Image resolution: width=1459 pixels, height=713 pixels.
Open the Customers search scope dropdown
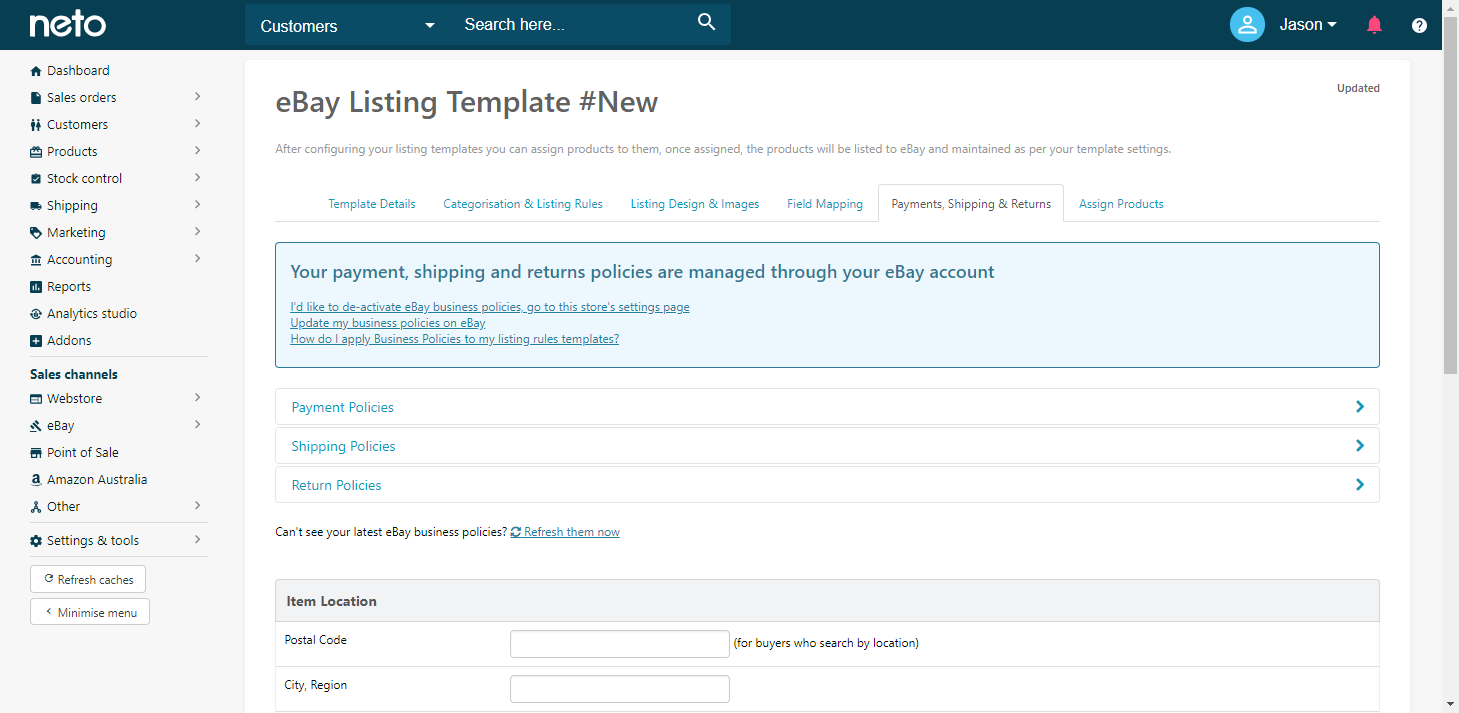coord(347,26)
